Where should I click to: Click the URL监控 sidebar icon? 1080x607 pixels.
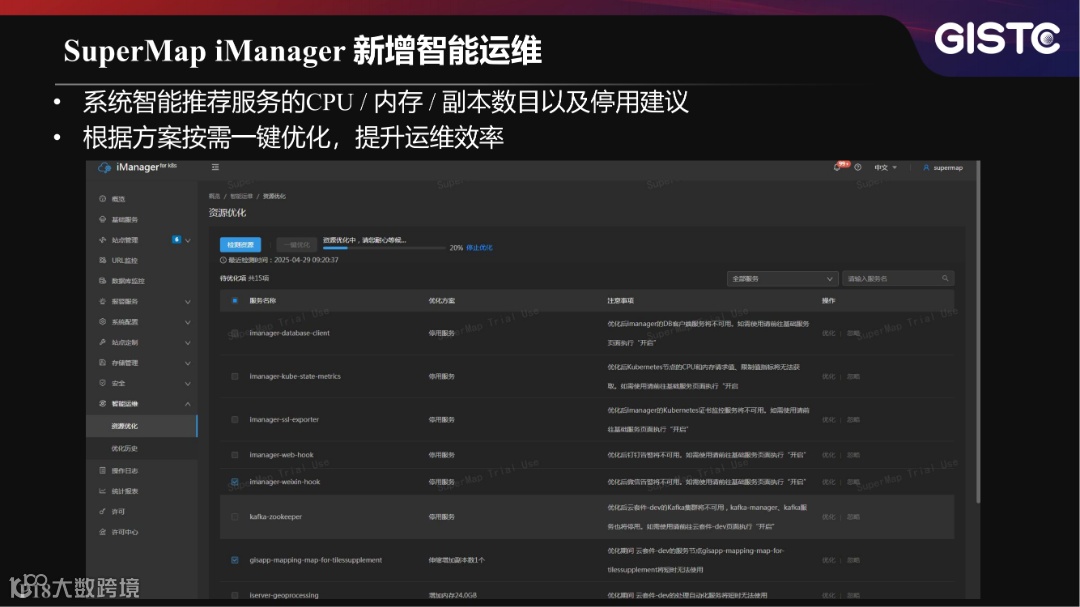click(x=103, y=260)
